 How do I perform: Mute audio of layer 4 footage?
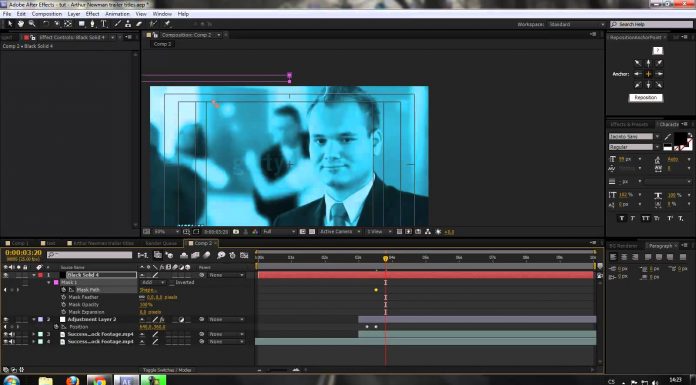coord(11,341)
